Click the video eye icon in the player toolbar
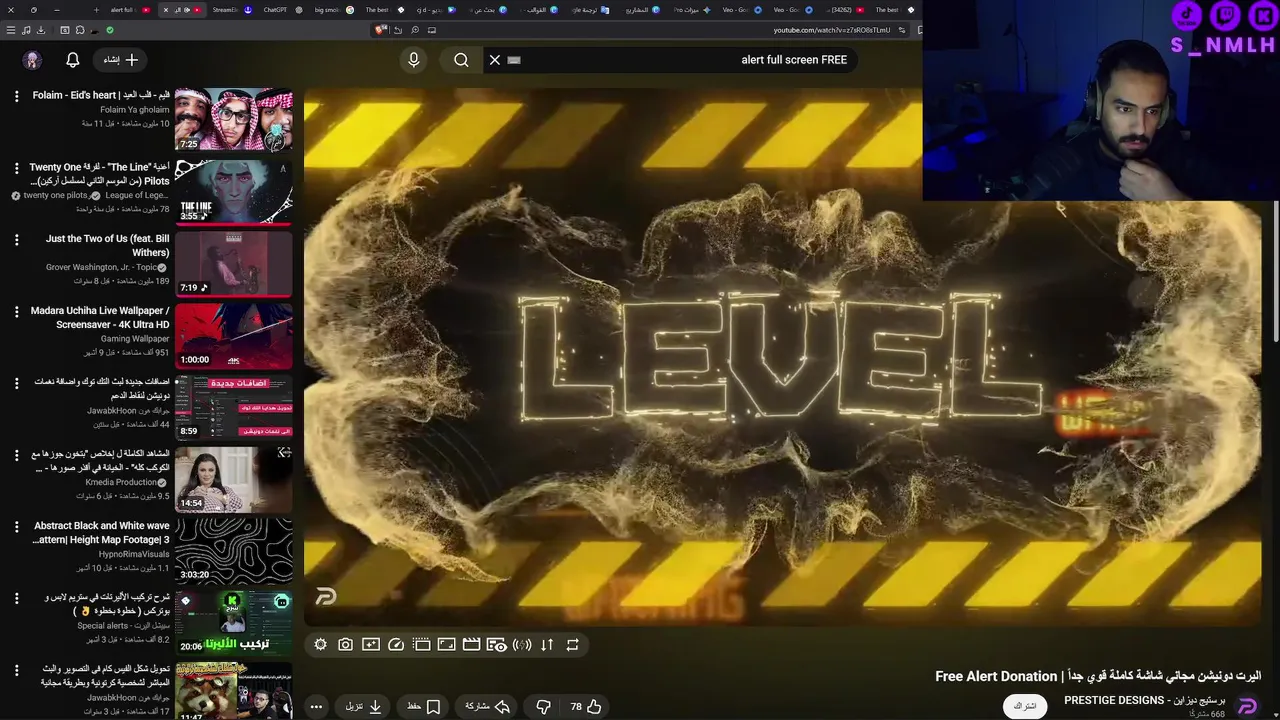The image size is (1280, 720). coord(496,645)
